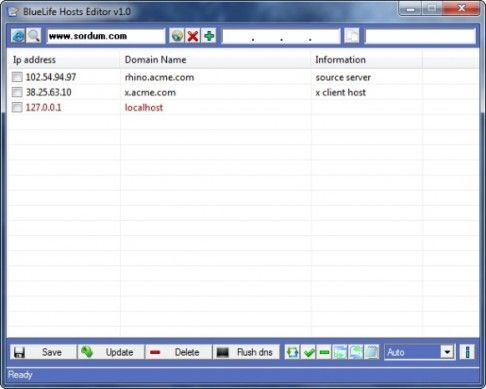The image size is (486, 389).
Task: Click the green arrows refresh icon
Action: pyautogui.click(x=292, y=352)
